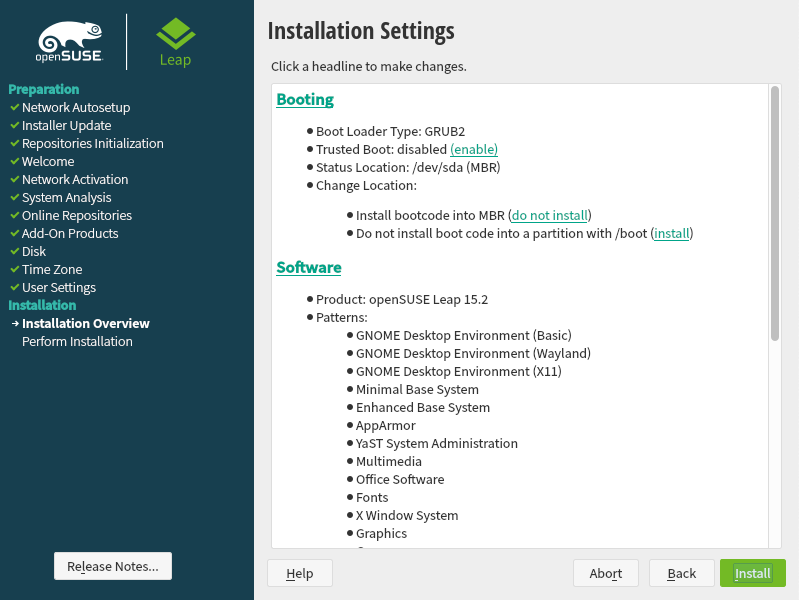Viewport: 799px width, 600px height.
Task: Click the 'Fonts' pattern entry
Action: pos(372,497)
